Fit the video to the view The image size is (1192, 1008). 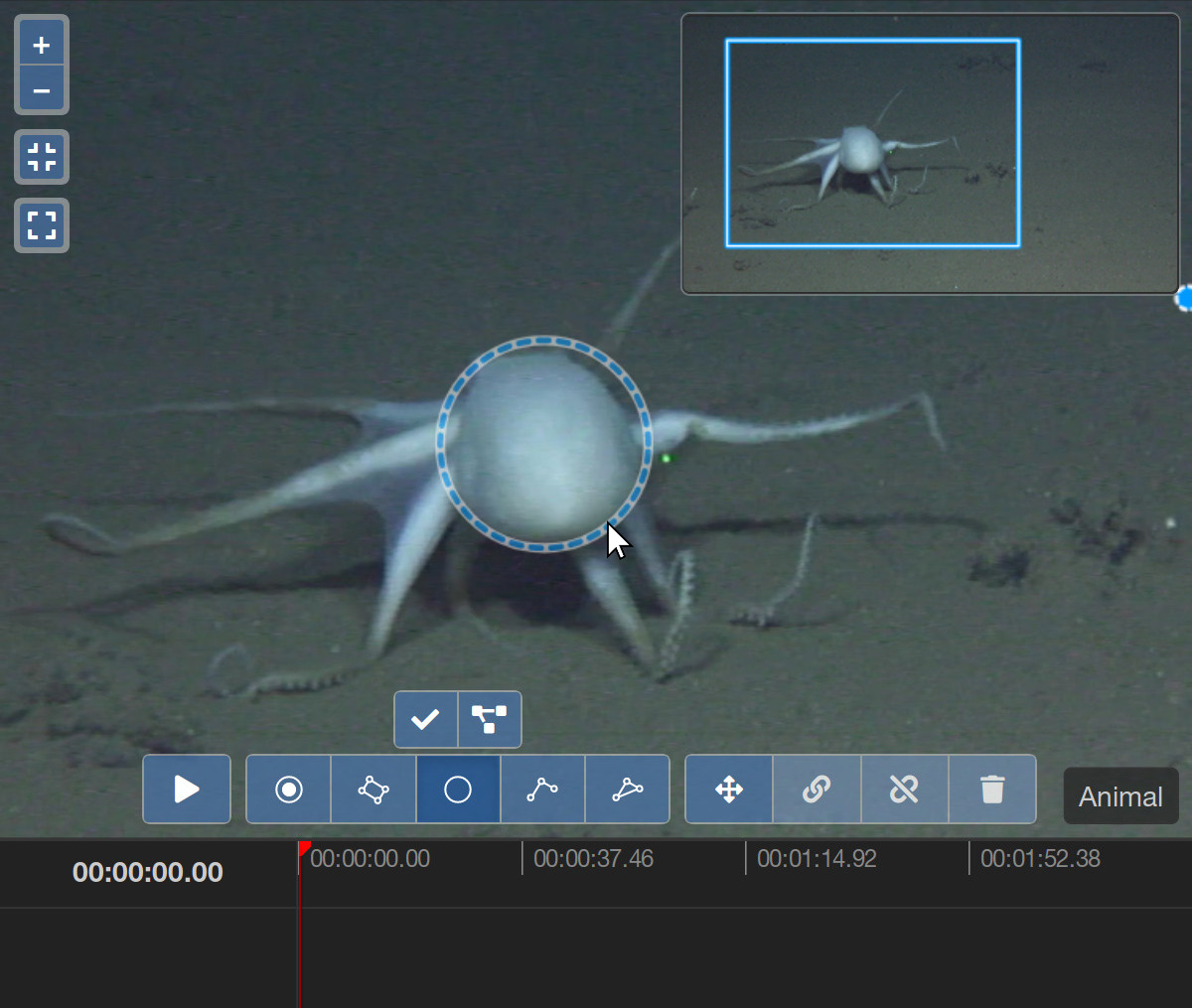point(42,157)
